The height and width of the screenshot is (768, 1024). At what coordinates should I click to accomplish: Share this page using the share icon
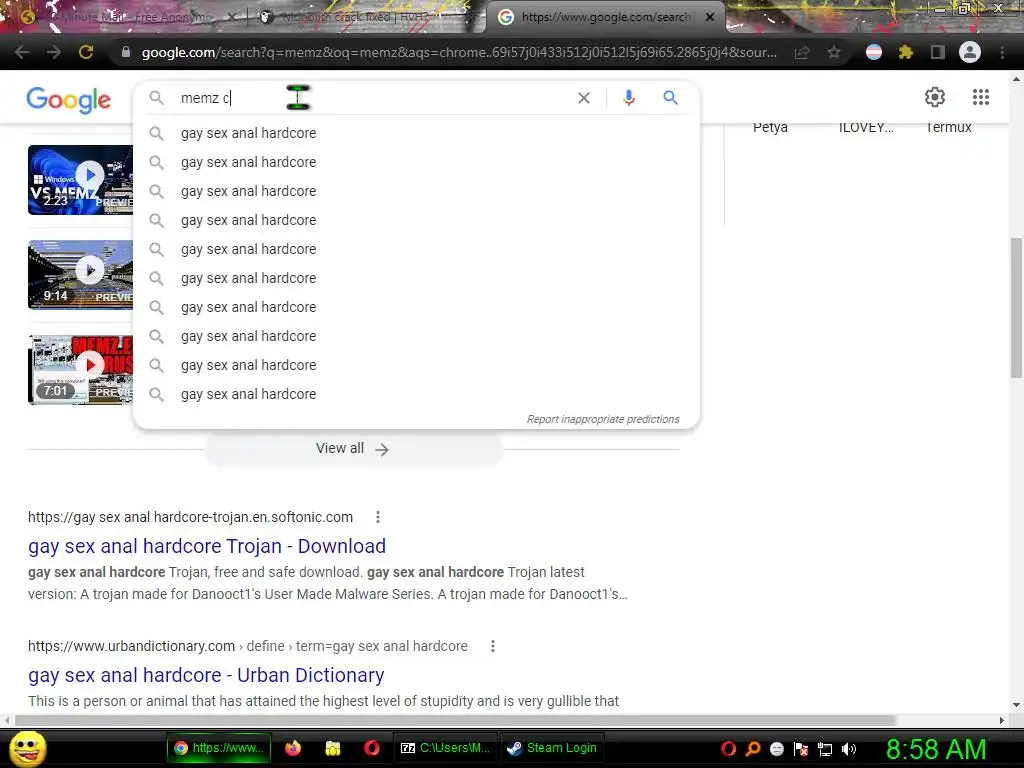[802, 53]
